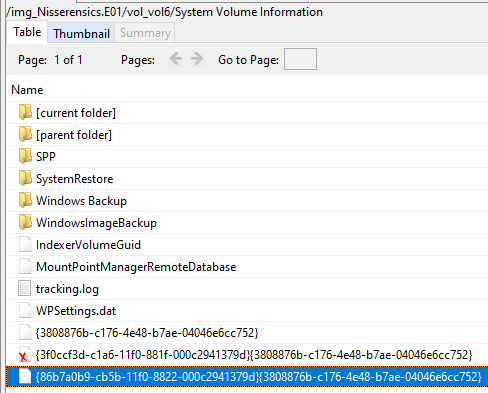
Task: Go to previous page arrow
Action: tap(176, 59)
